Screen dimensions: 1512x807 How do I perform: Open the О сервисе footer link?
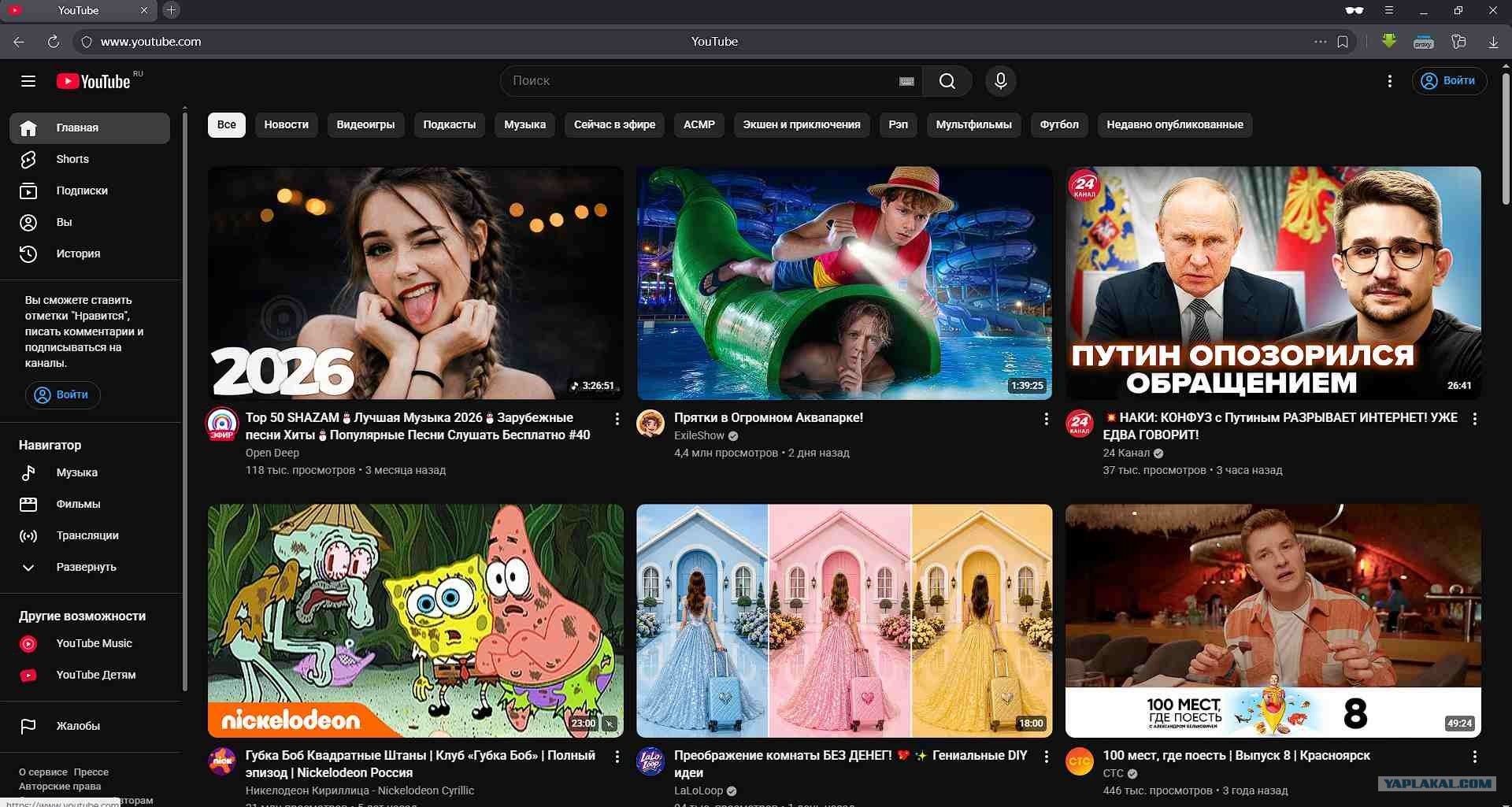[x=43, y=772]
